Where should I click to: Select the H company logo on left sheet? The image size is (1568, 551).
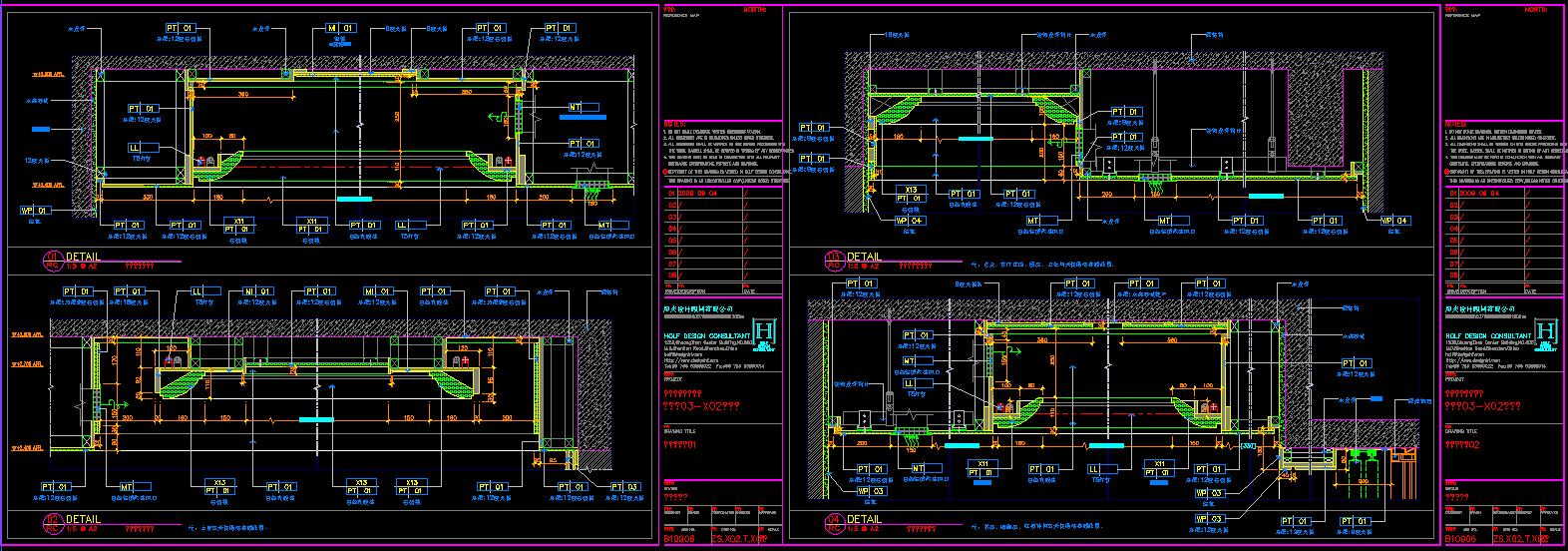[766, 332]
